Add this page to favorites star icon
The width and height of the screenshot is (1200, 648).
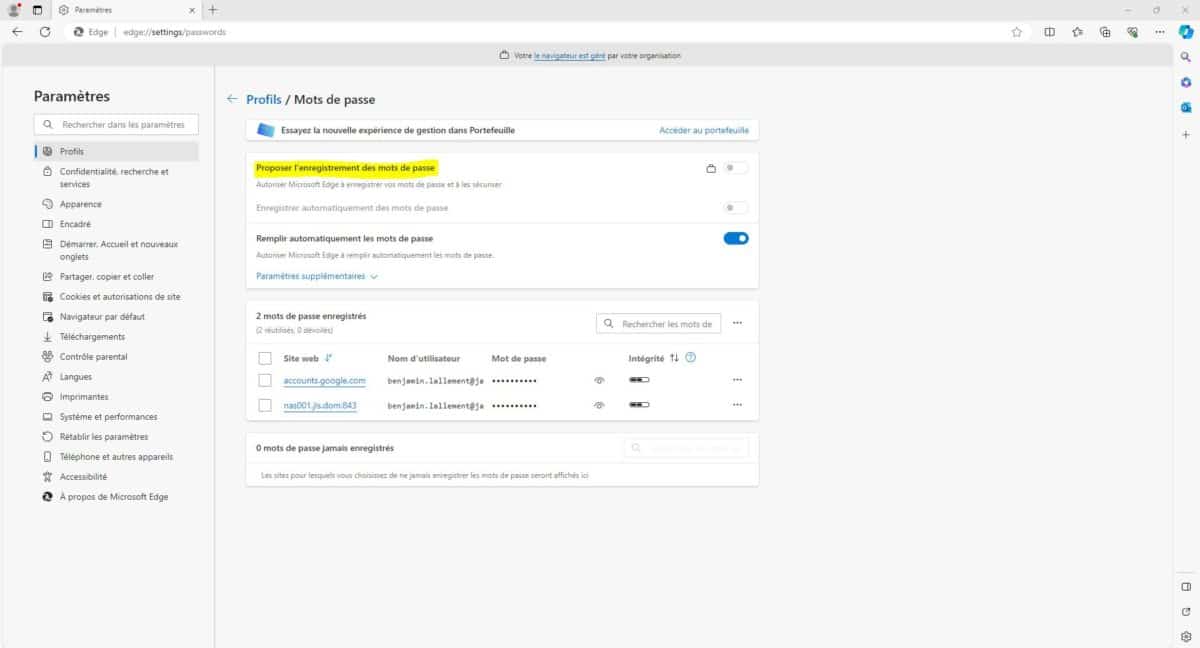[x=1017, y=32]
